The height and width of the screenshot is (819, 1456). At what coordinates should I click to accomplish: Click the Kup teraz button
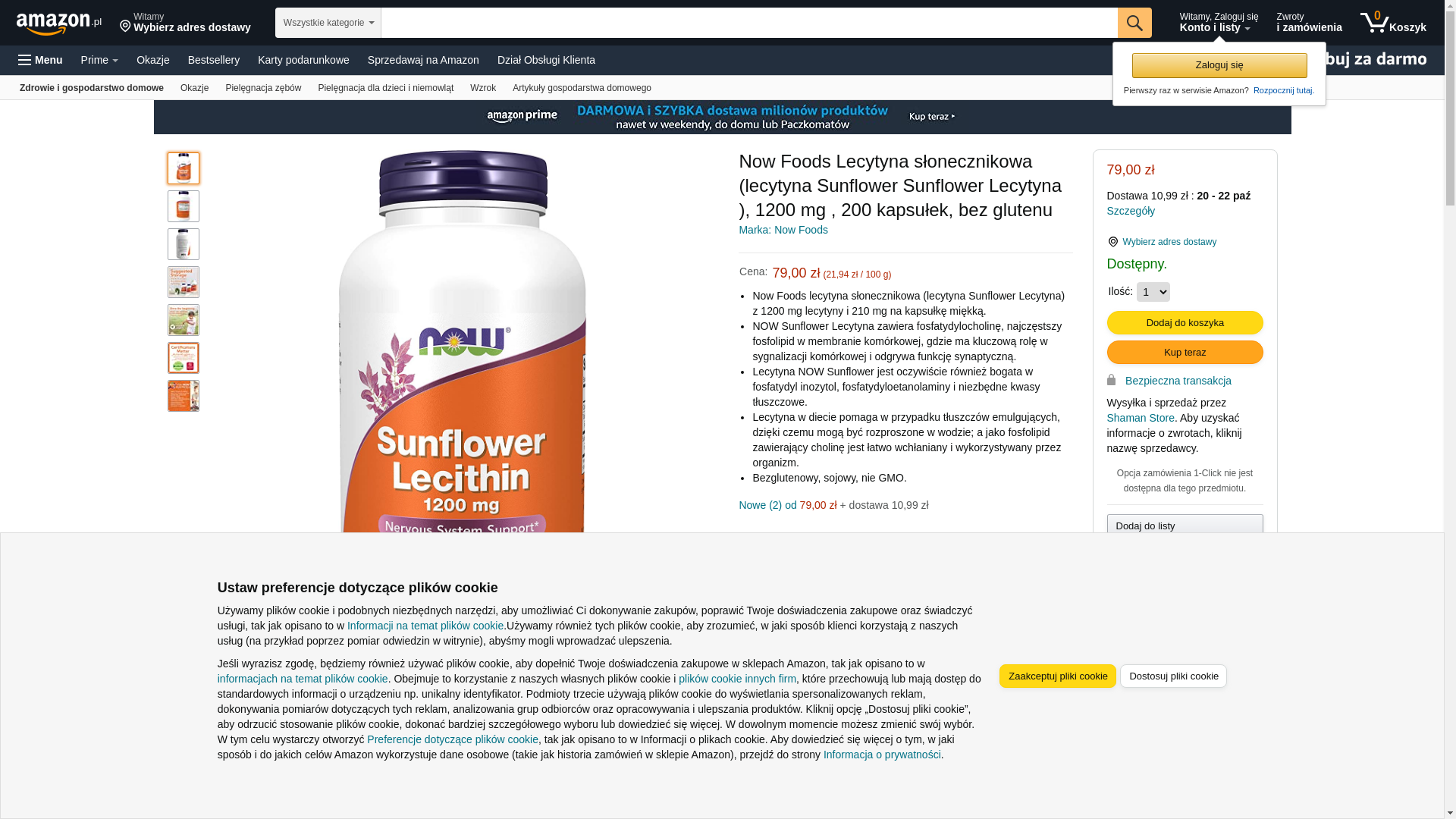tap(1185, 353)
